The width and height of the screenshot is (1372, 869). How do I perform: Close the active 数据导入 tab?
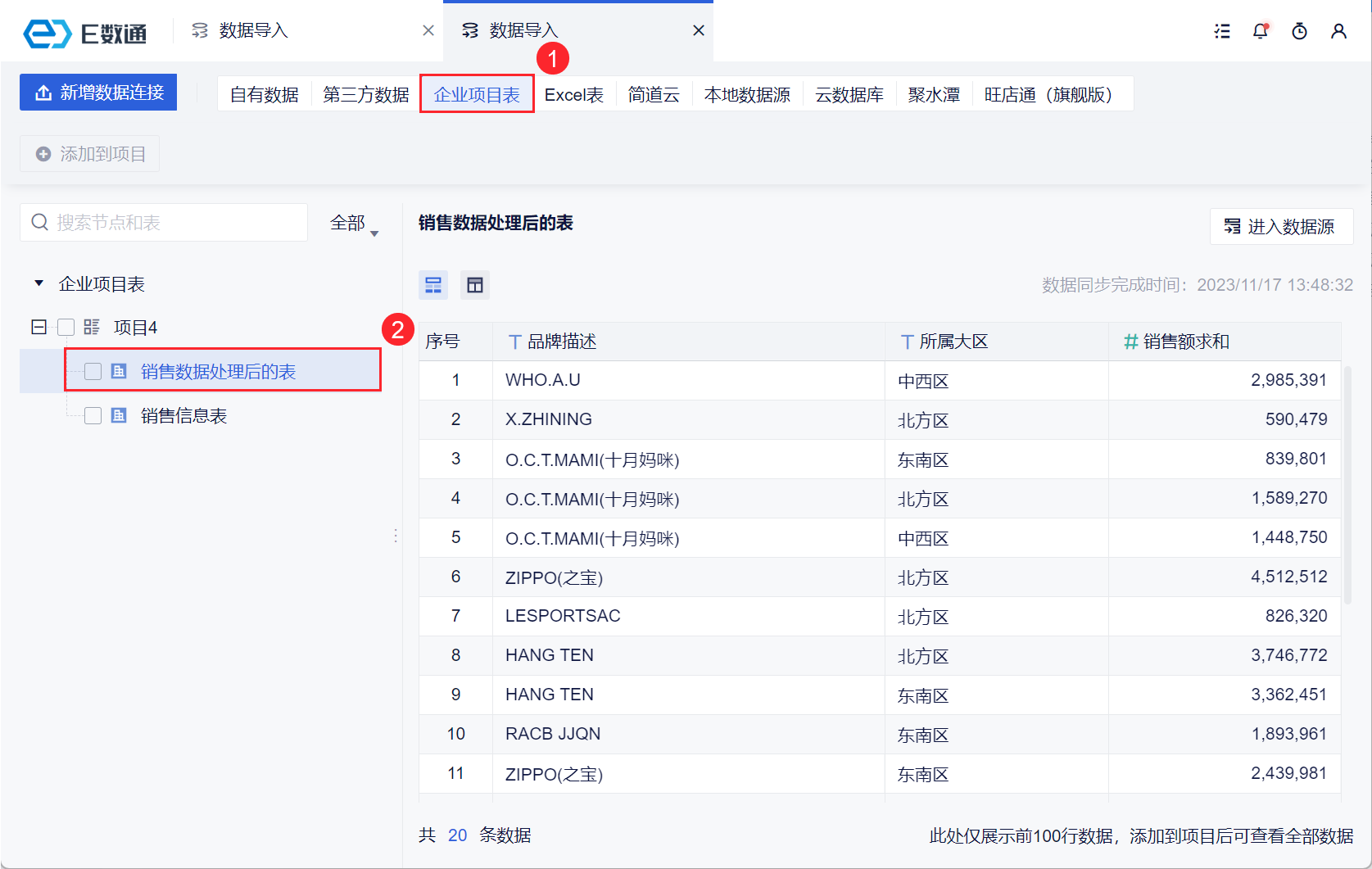tap(699, 30)
